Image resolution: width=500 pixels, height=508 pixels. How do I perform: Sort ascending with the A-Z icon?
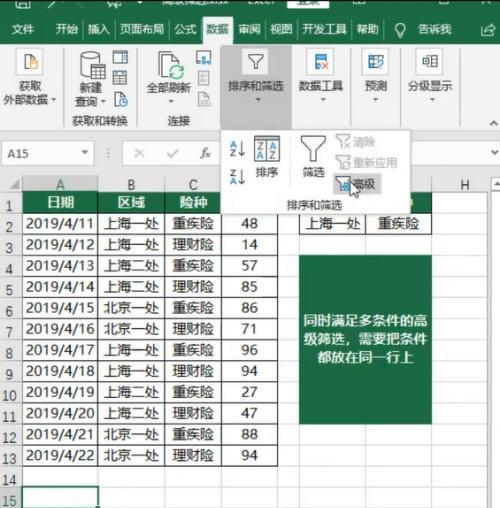(x=238, y=149)
